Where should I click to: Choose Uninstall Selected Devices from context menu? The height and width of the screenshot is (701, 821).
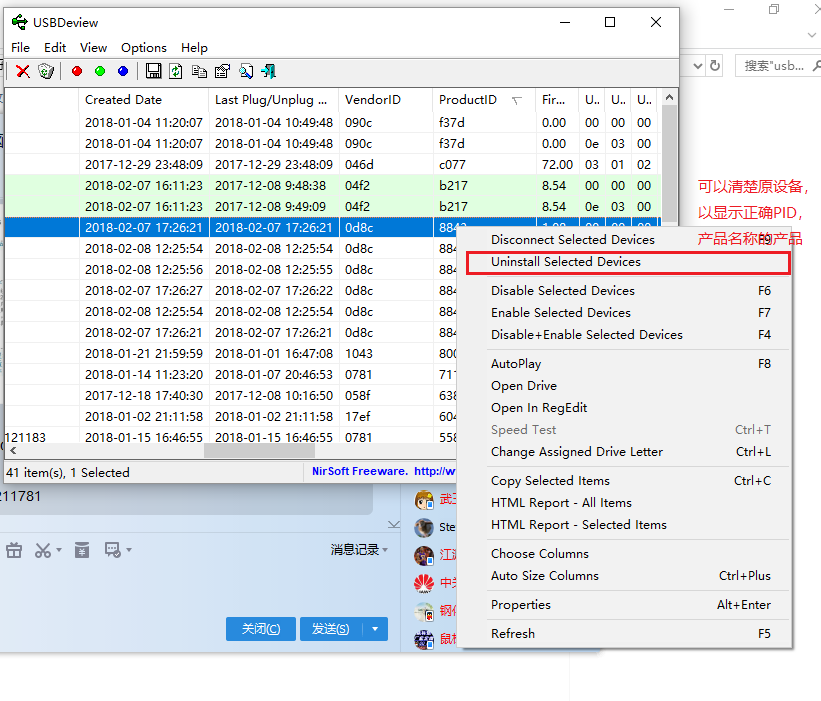point(566,262)
